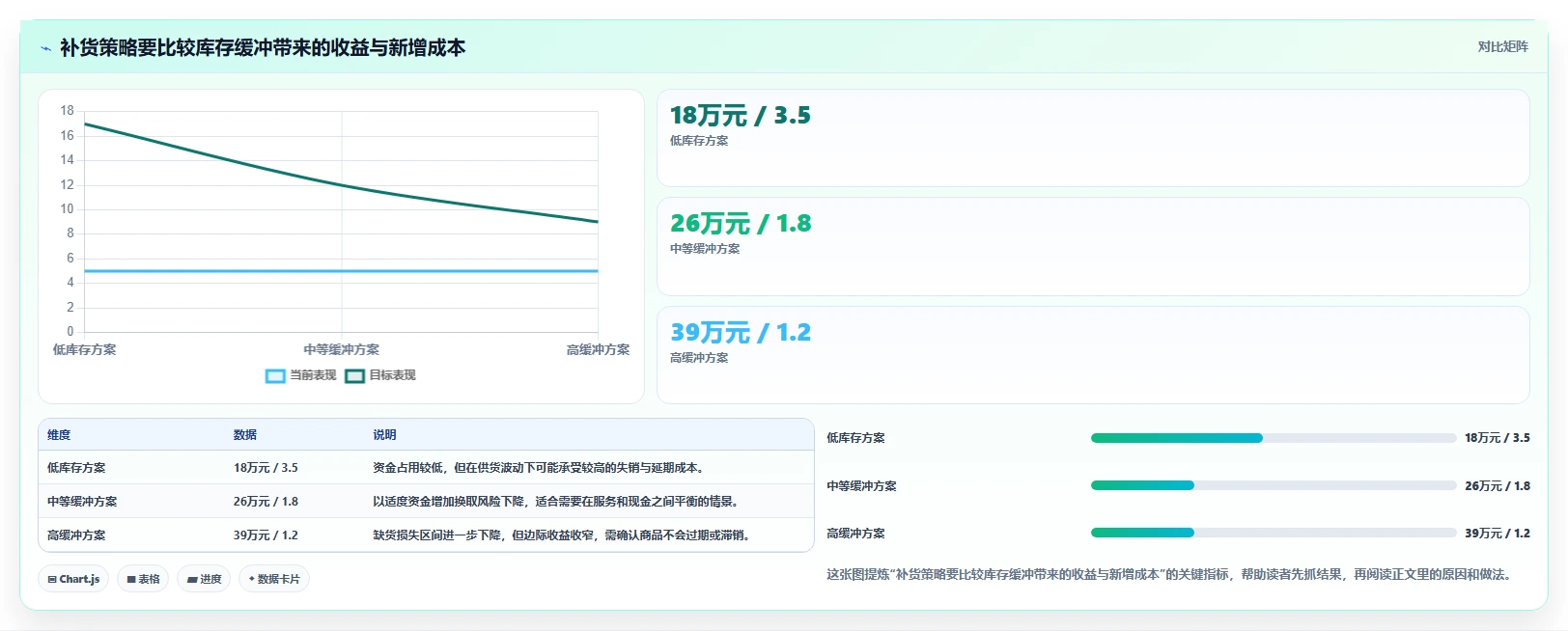Click the 中等缓冲方案 cell in table
1568x631 pixels.
(82, 502)
